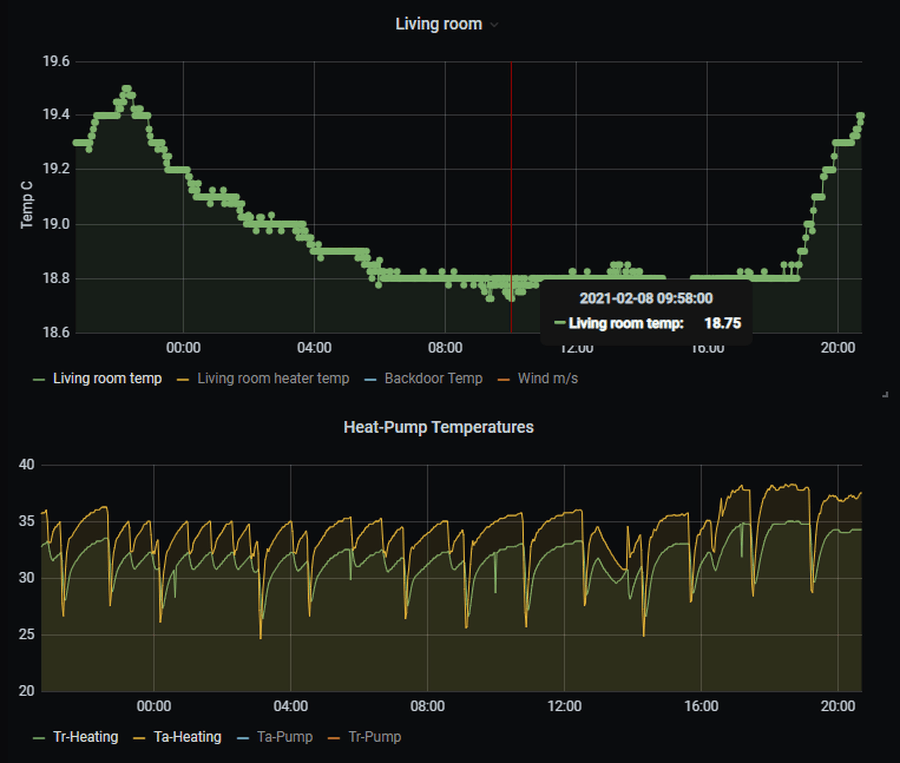Screen dimensions: 900x763
Task: Click blue swatch next to Backdoor Temp
Action: point(370,379)
